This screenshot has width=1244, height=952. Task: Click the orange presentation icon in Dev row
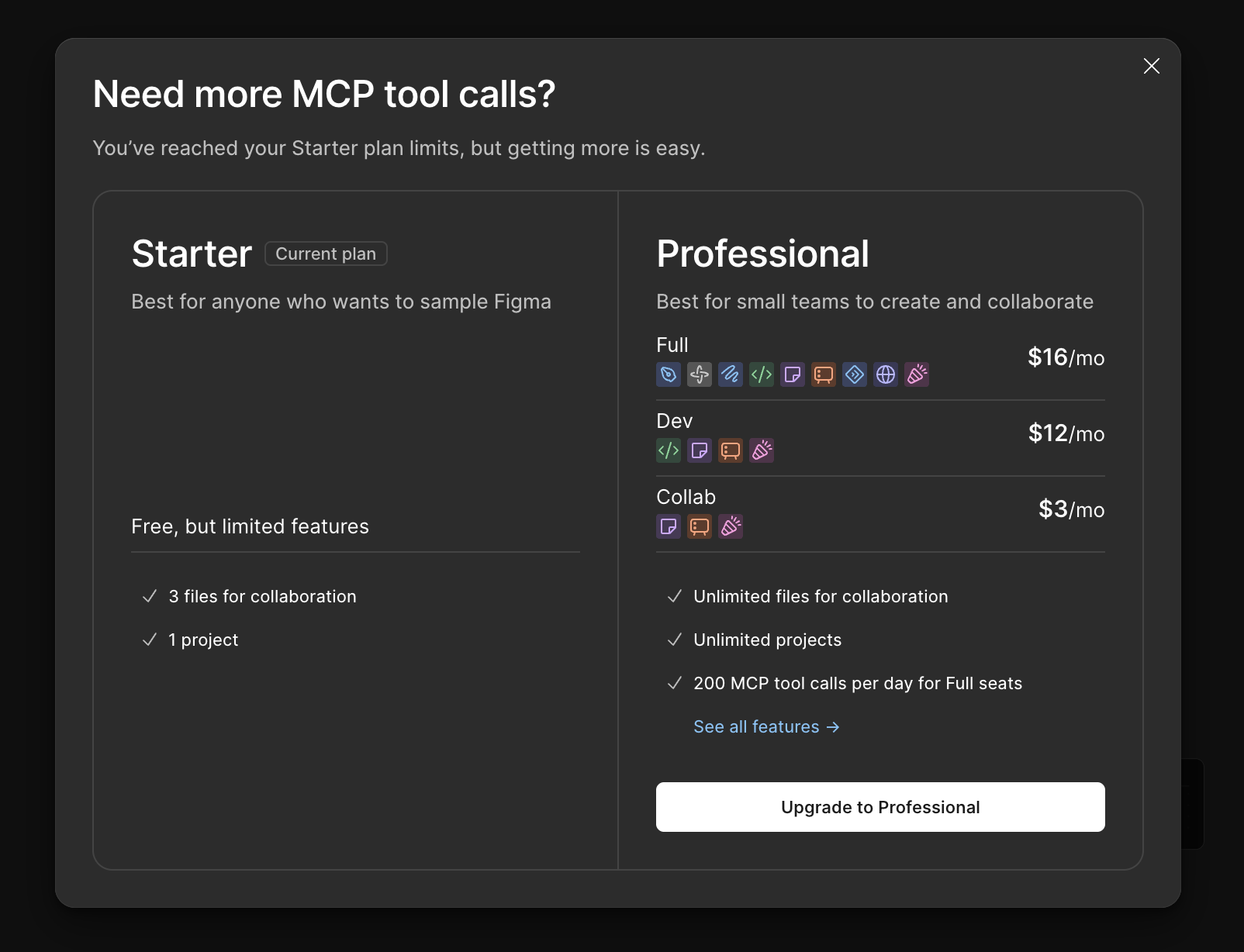pyautogui.click(x=731, y=450)
